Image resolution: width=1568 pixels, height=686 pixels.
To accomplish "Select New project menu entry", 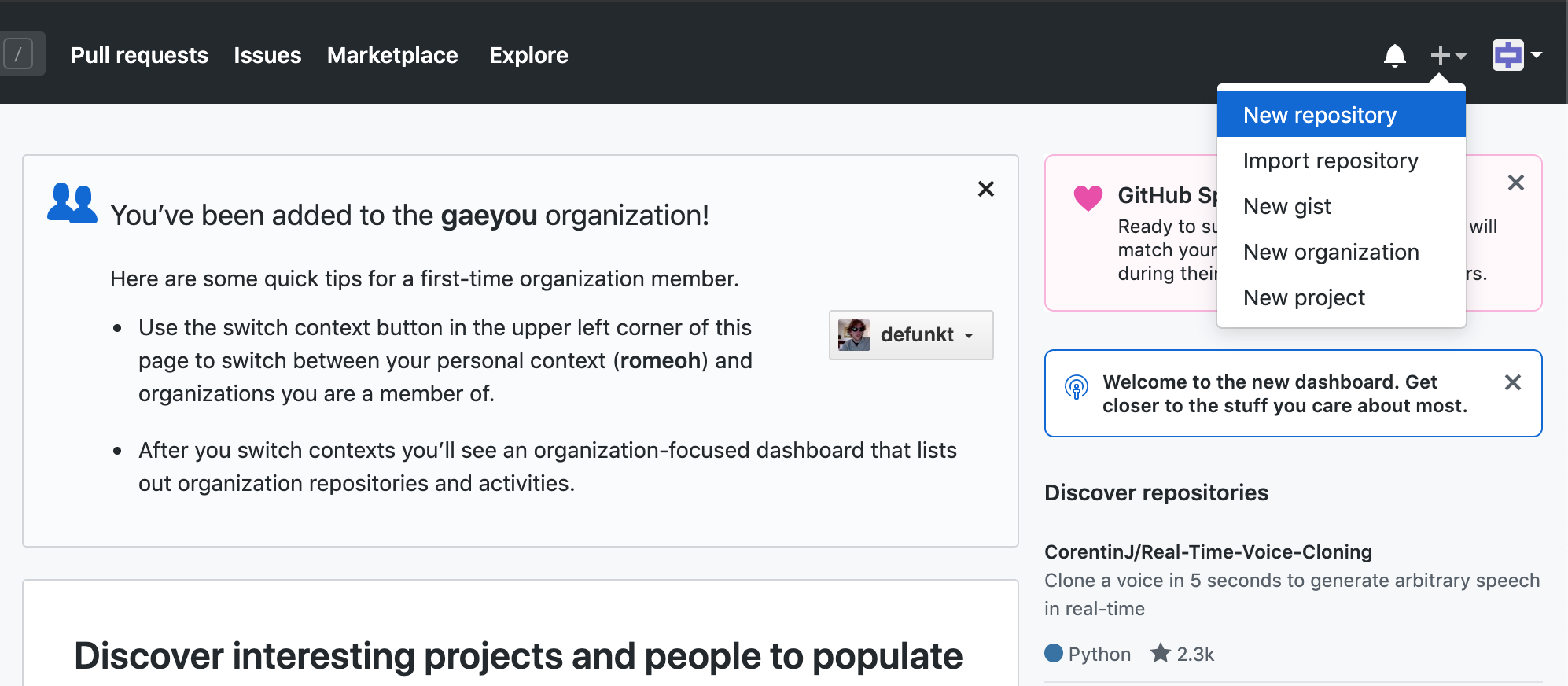I will tap(1341, 297).
